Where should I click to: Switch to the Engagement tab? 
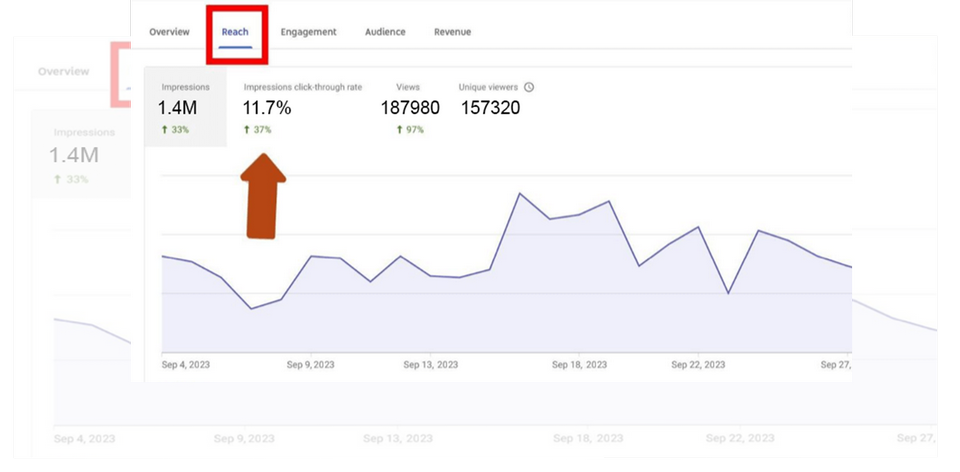(309, 32)
